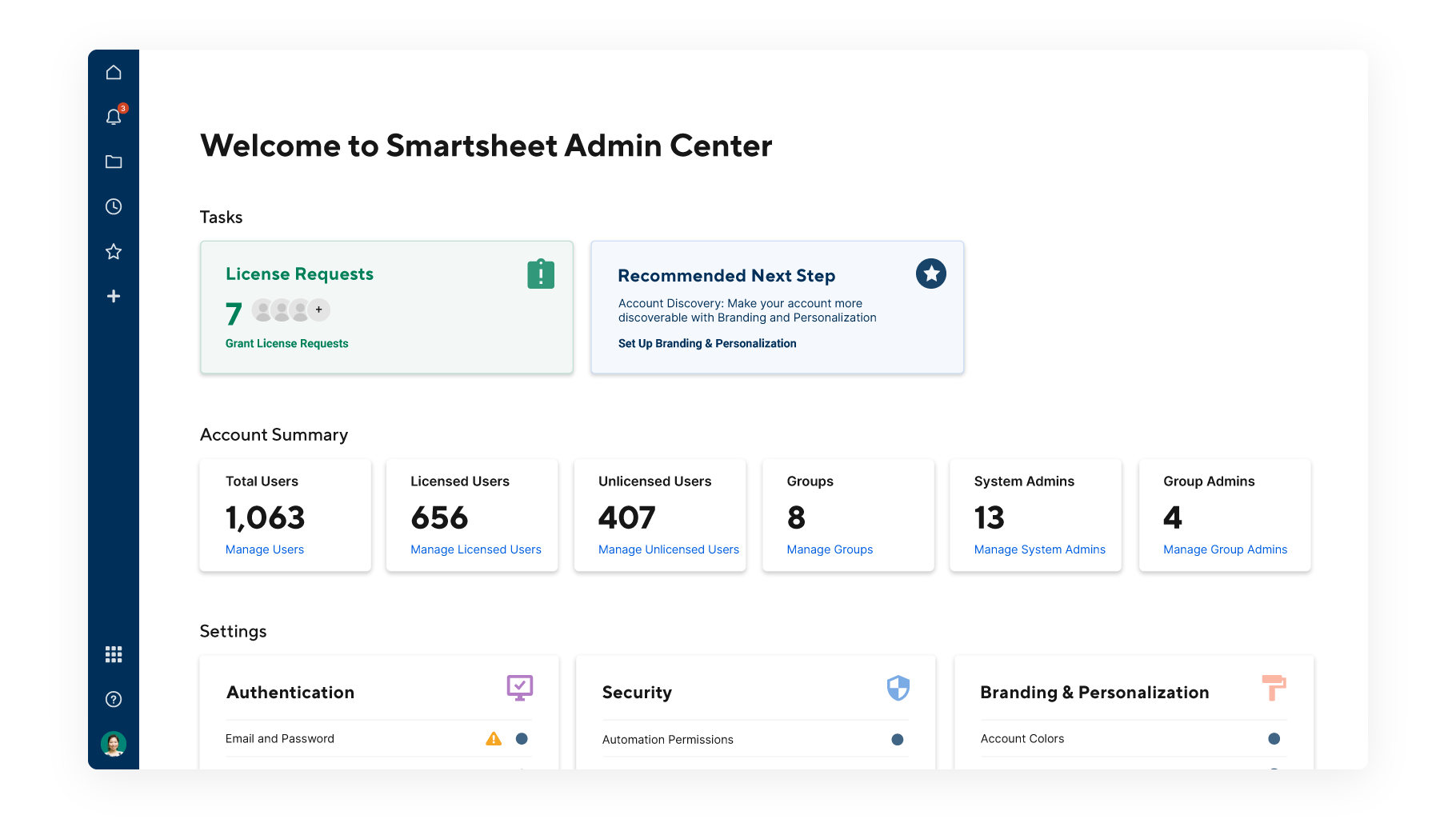Image resolution: width=1456 pixels, height=819 pixels.
Task: Click the Email and Password status dot
Action: point(522,739)
